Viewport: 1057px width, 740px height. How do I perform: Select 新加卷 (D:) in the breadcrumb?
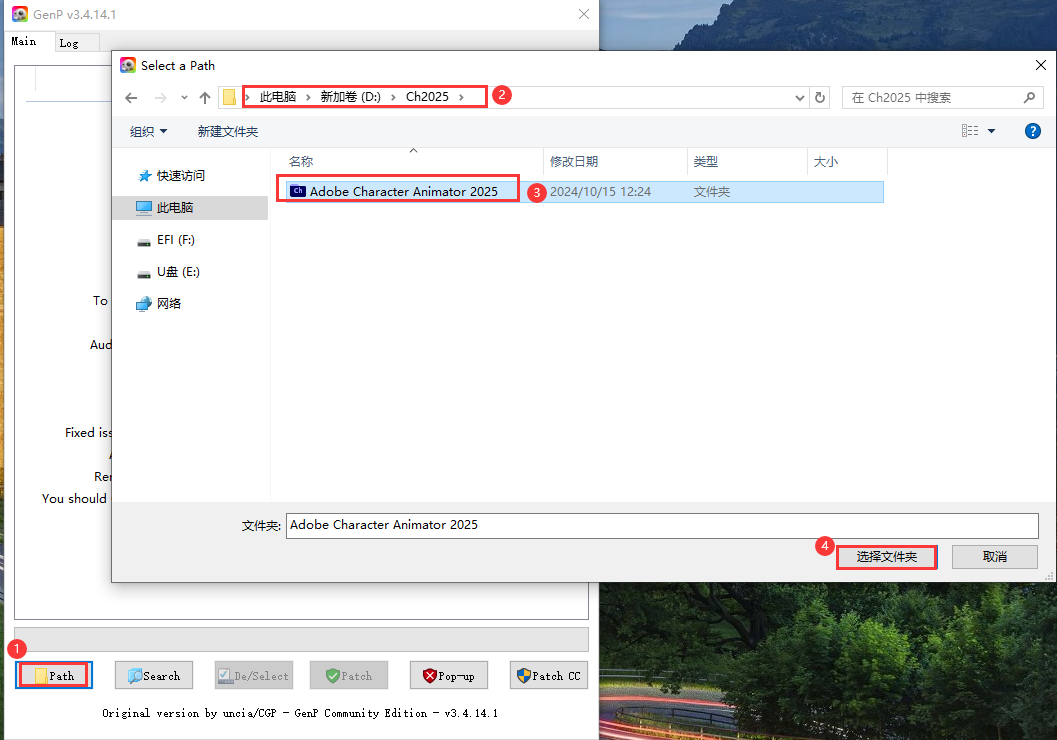coord(351,97)
